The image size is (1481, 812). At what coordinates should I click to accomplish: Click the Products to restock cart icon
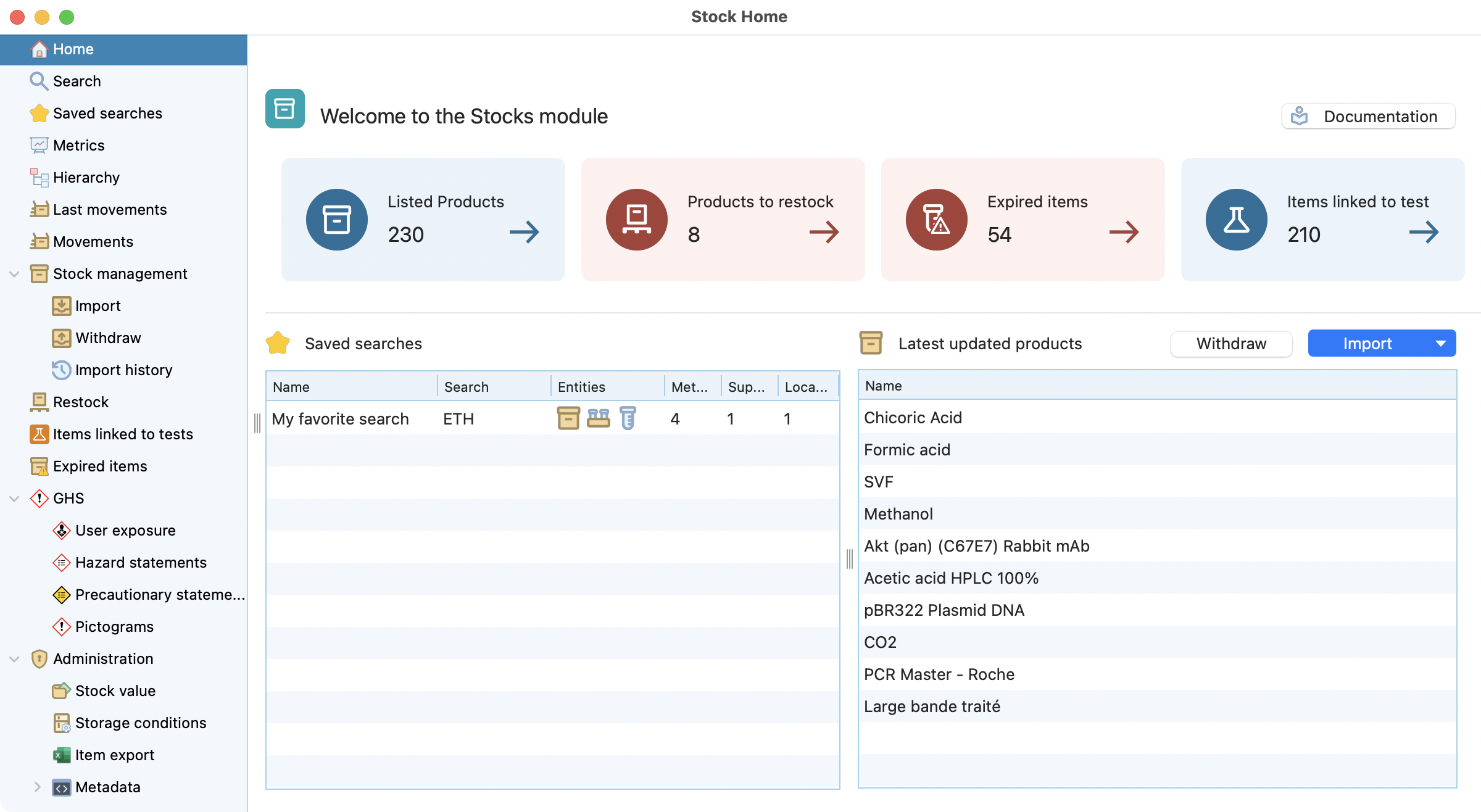point(636,220)
